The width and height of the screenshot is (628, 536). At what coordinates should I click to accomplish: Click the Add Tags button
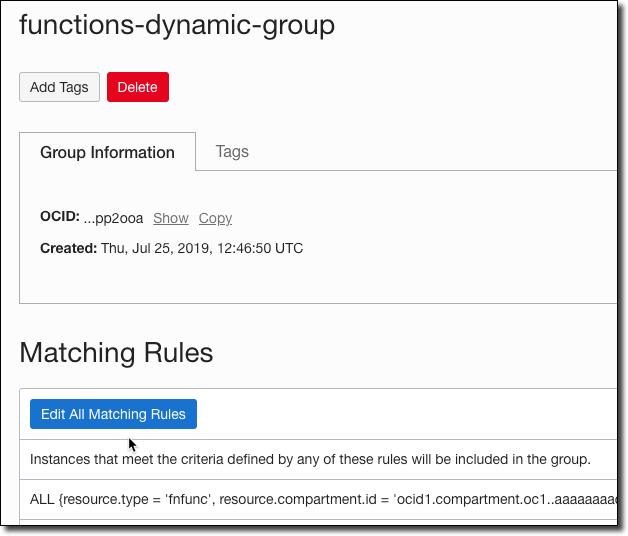(x=59, y=87)
